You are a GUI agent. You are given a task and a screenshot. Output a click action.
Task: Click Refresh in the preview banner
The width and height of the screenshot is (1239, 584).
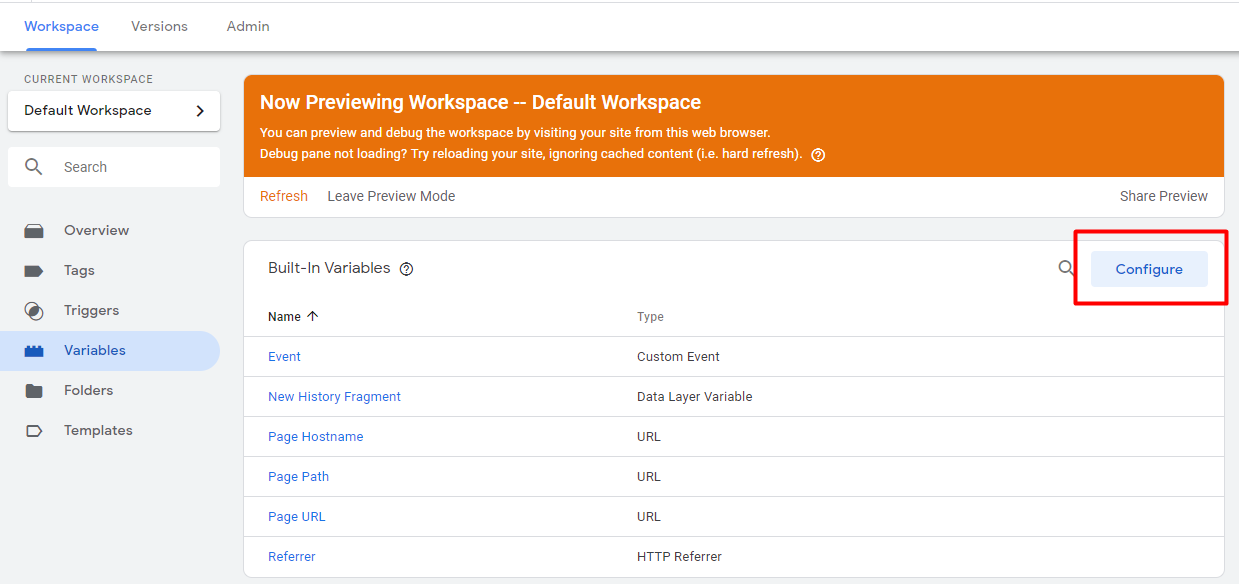[x=284, y=196]
